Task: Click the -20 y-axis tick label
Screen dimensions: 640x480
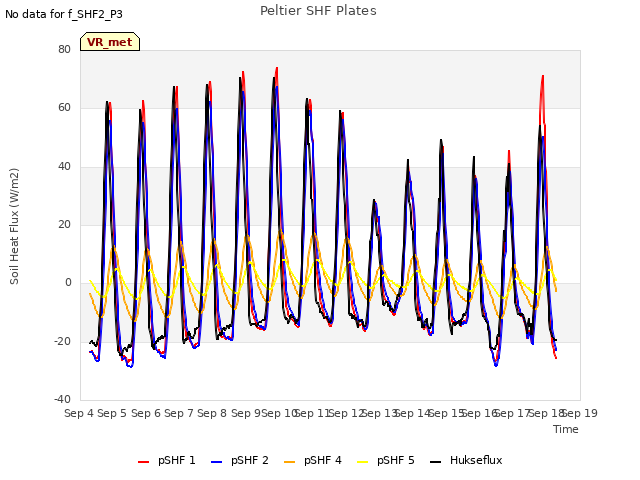Action: click(63, 341)
